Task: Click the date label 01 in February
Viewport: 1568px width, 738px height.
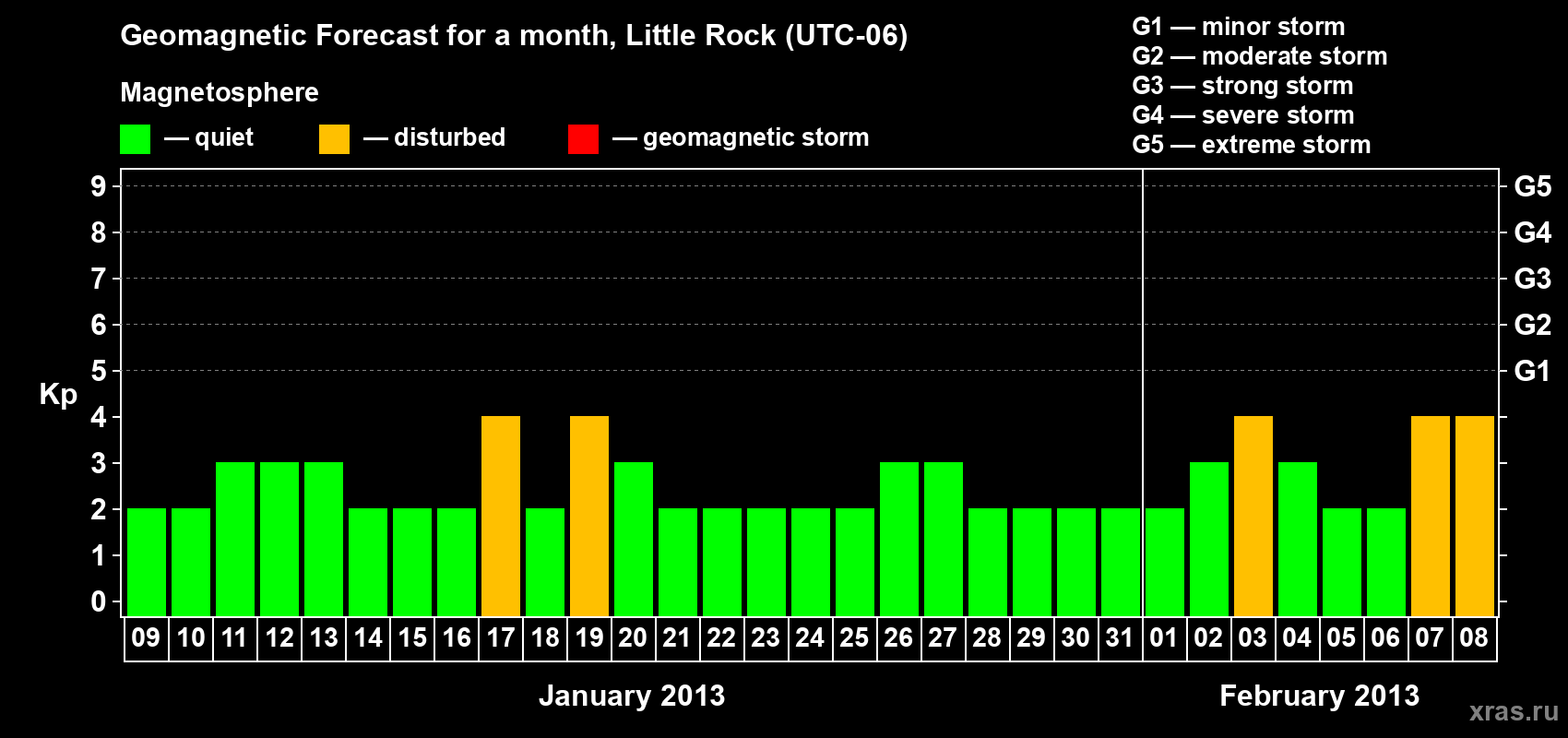Action: click(x=1165, y=638)
